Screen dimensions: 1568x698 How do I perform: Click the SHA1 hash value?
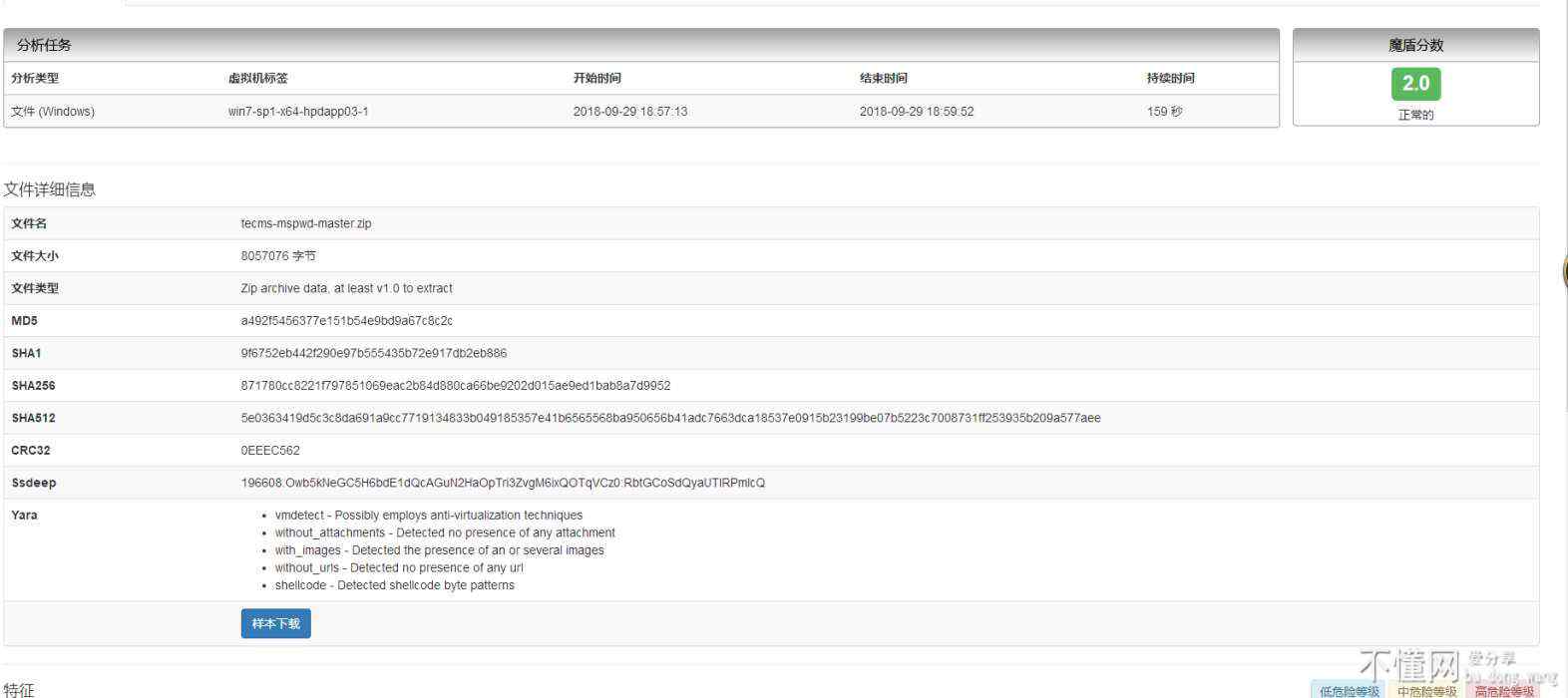click(373, 353)
